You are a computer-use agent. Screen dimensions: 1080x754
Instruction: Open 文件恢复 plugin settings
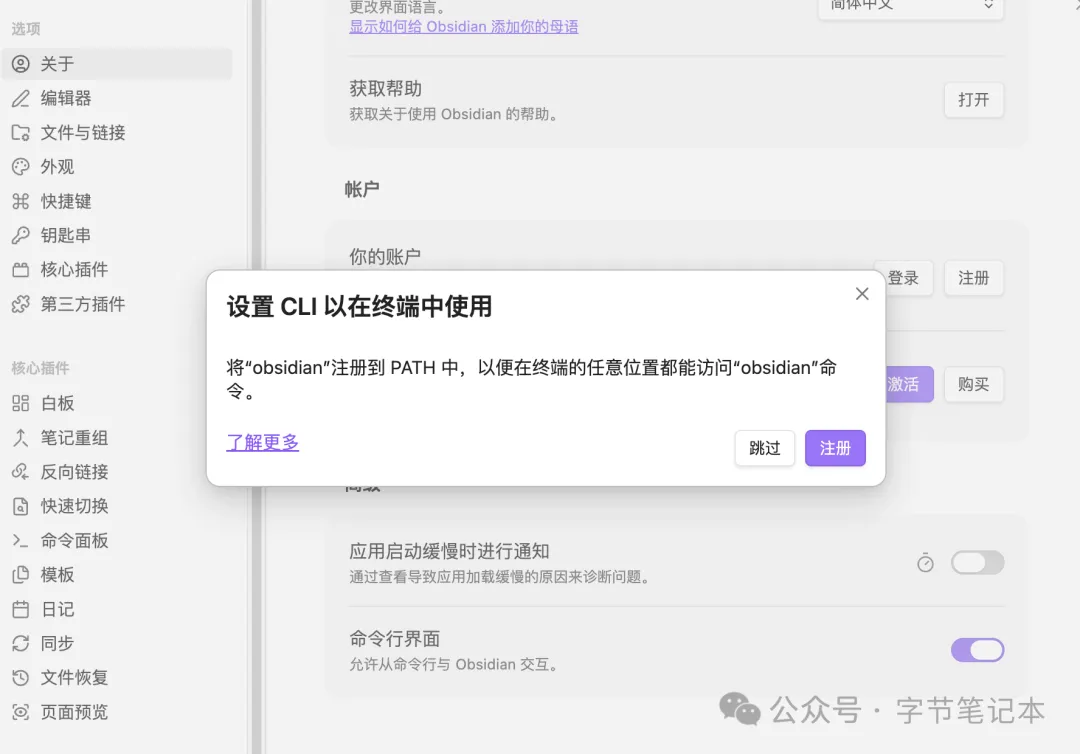pyautogui.click(x=117, y=678)
